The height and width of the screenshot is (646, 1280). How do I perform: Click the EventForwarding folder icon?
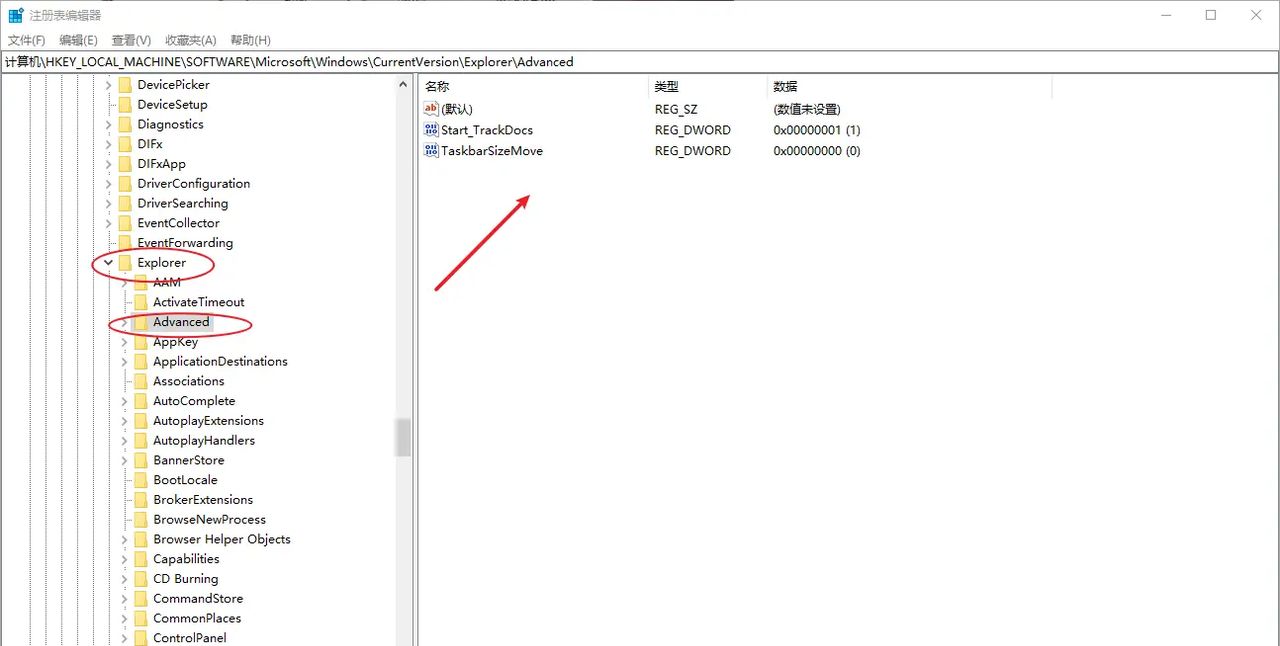click(125, 243)
